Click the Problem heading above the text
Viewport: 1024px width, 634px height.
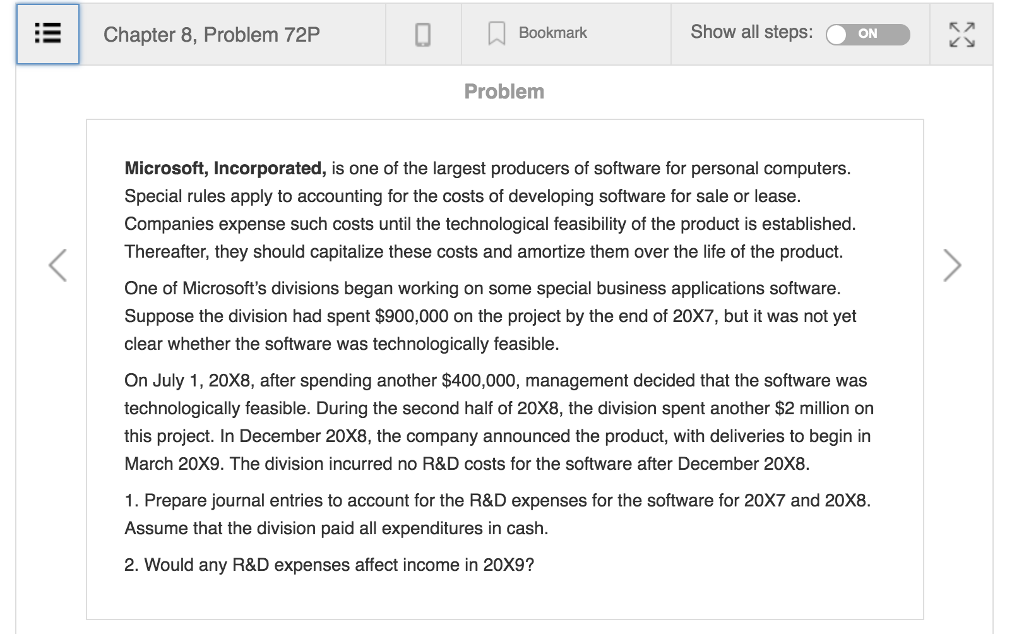coord(504,91)
